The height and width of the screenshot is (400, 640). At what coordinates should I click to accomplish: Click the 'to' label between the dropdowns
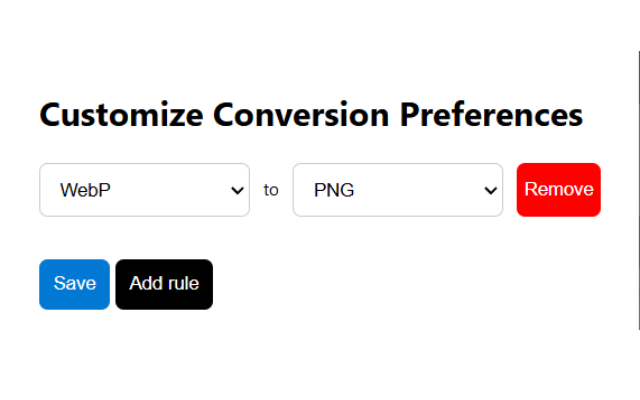tap(271, 190)
